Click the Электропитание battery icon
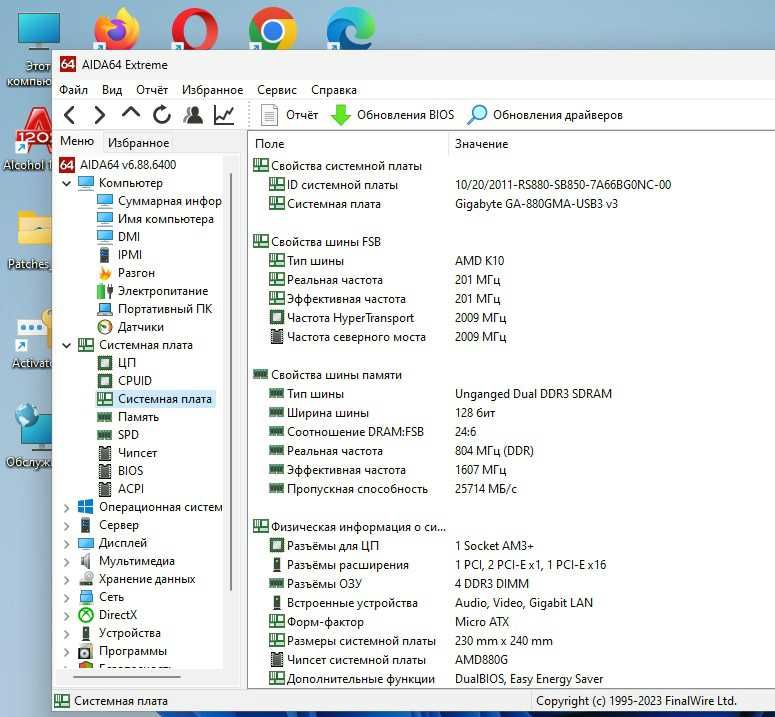Viewport: 775px width, 717px height. 105,291
